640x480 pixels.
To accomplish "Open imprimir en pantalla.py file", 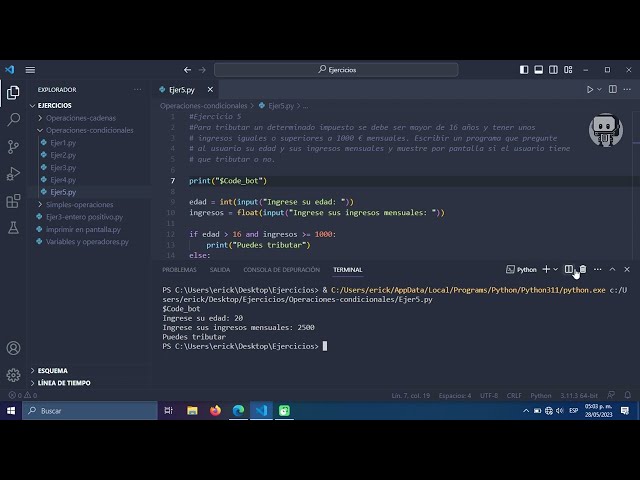I will point(83,229).
